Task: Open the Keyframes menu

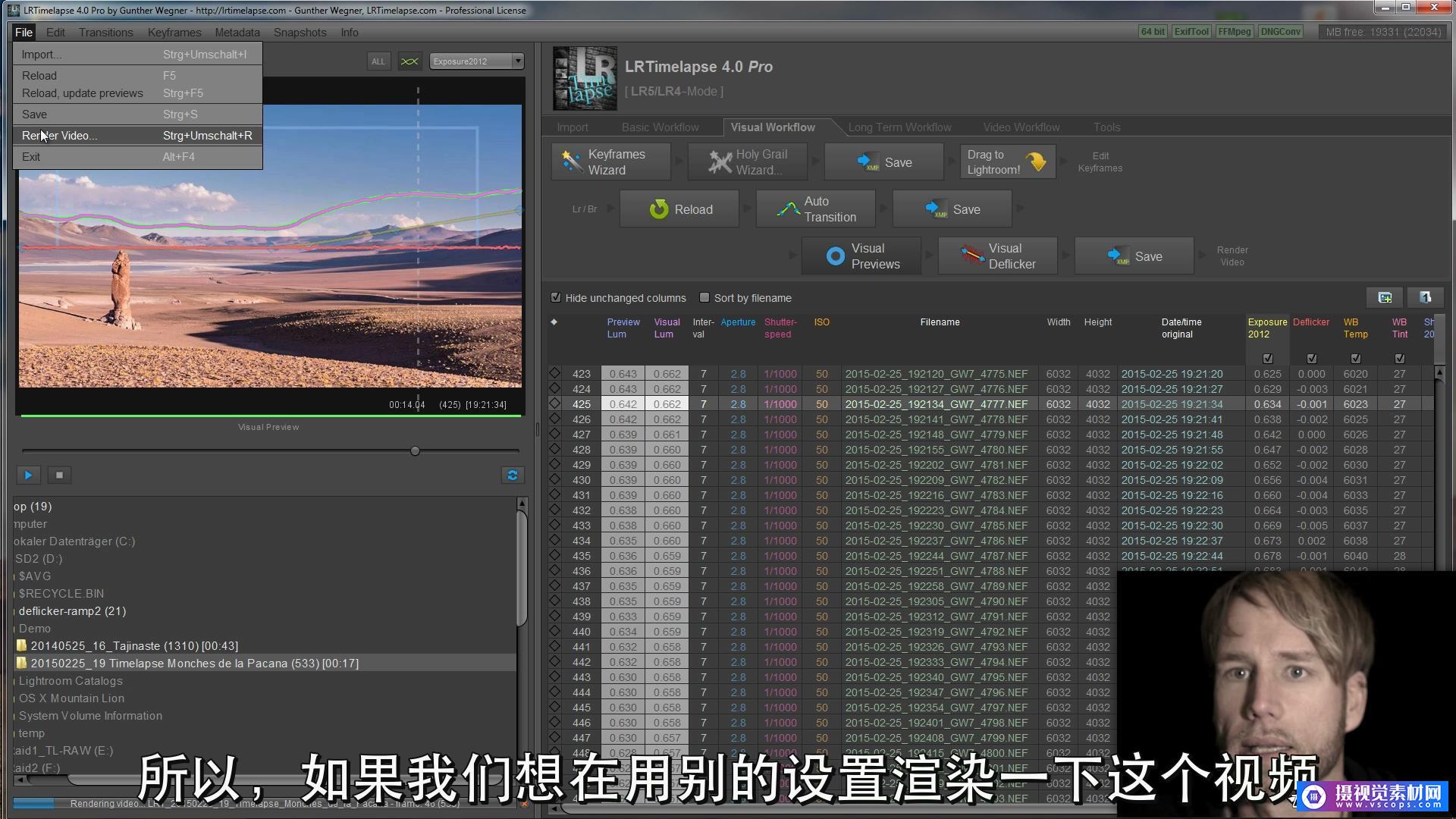Action: point(174,33)
